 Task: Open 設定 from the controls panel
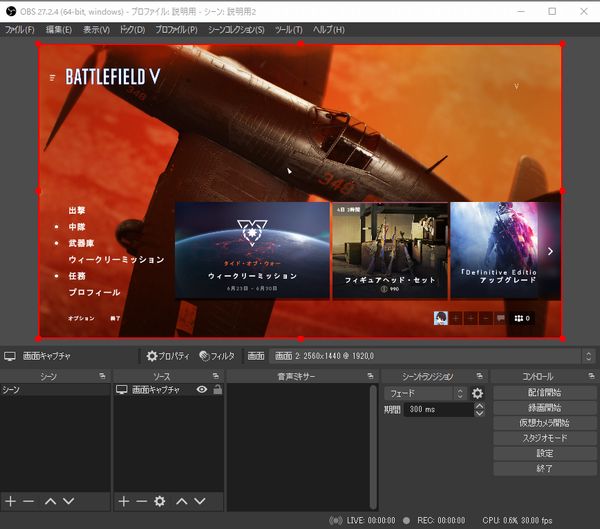[545, 453]
